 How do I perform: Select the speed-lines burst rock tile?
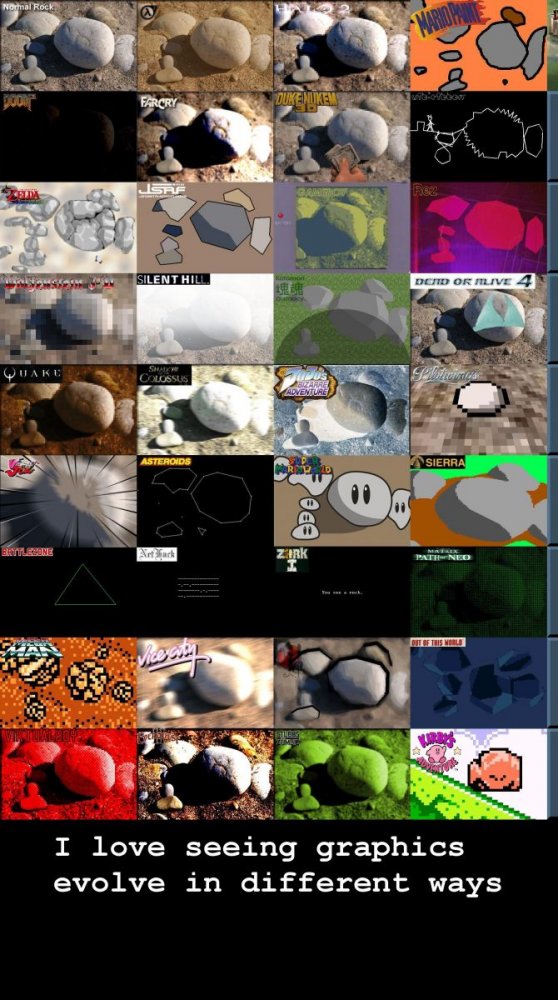coord(68,501)
